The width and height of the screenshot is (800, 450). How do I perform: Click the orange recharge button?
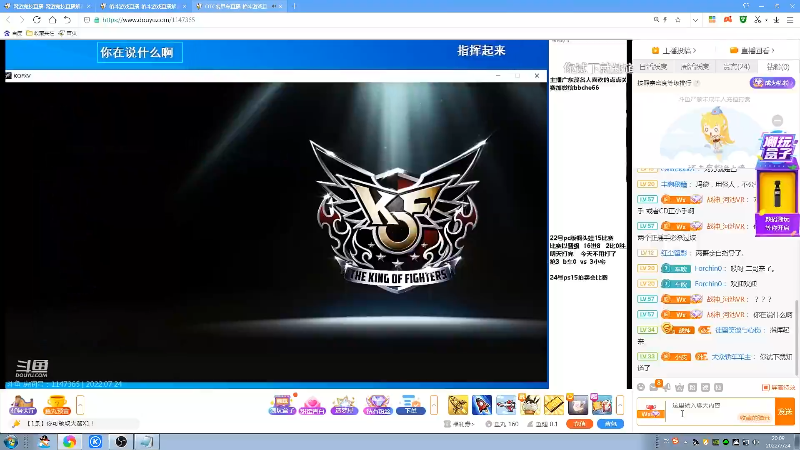click(580, 423)
